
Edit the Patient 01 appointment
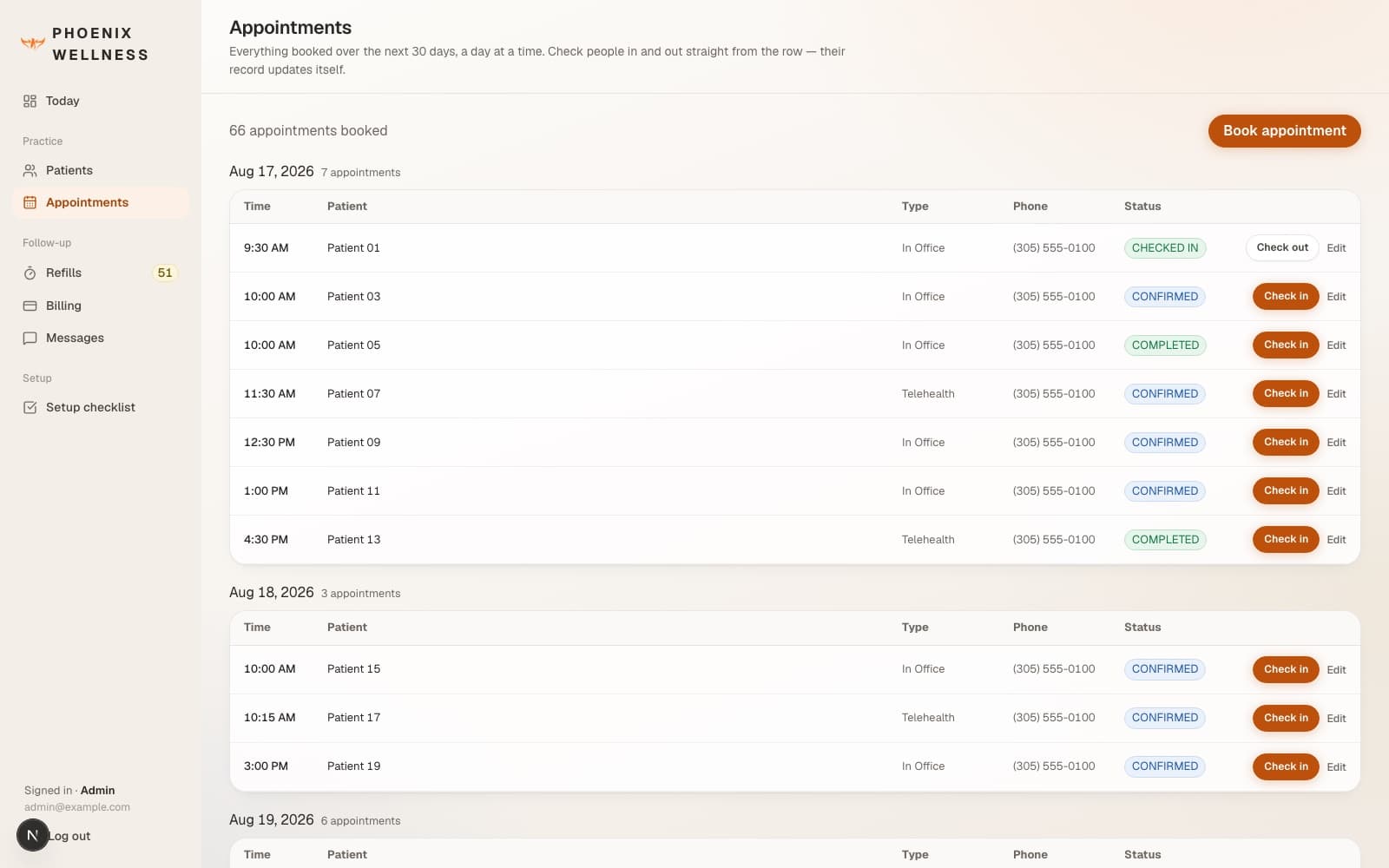[x=1336, y=247]
